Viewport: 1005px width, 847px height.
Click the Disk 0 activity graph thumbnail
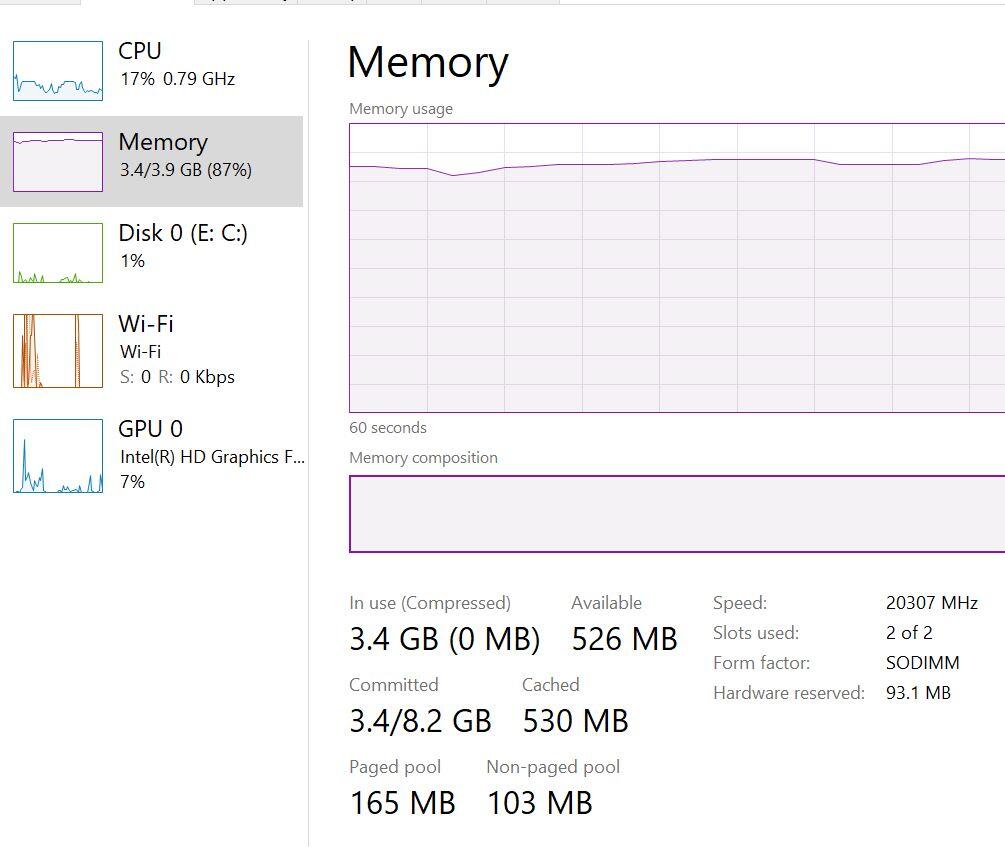(58, 253)
